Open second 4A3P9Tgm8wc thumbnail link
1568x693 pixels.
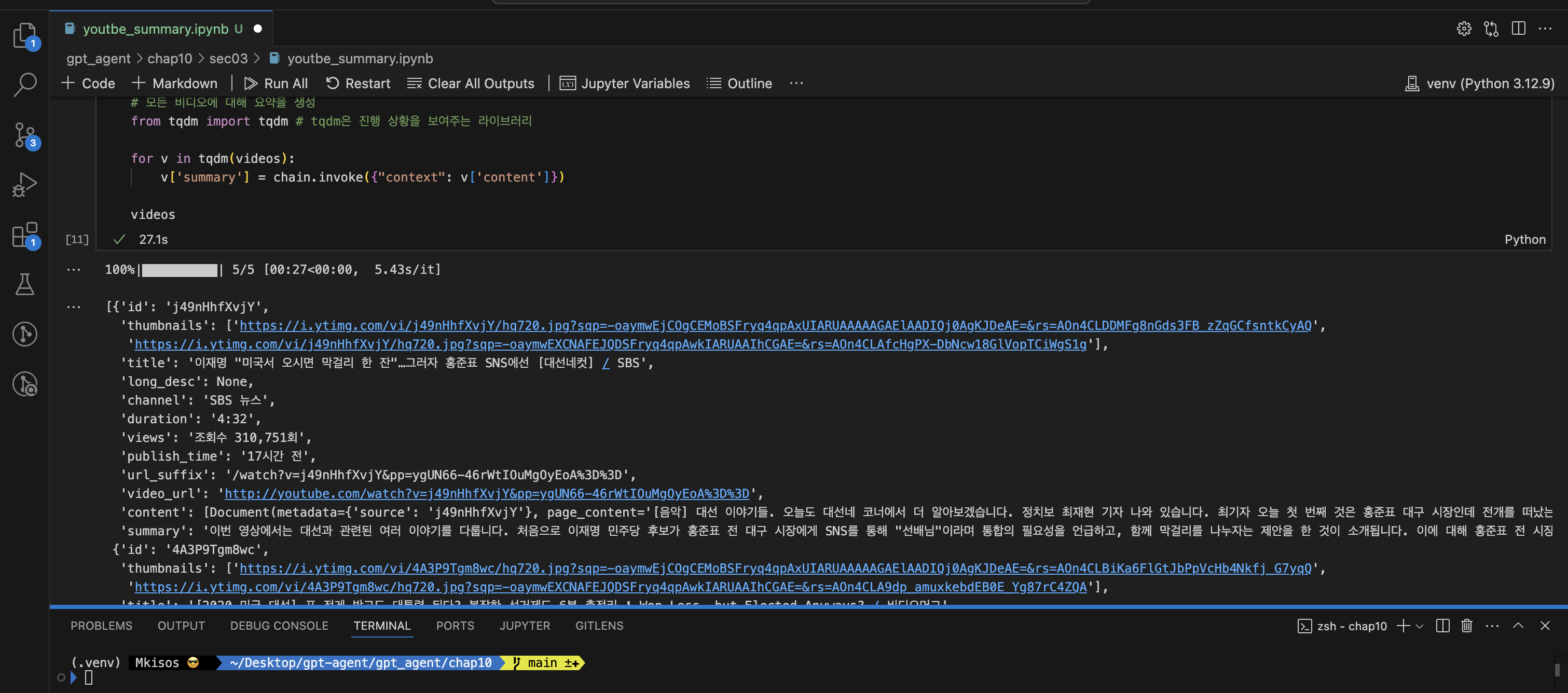(610, 587)
